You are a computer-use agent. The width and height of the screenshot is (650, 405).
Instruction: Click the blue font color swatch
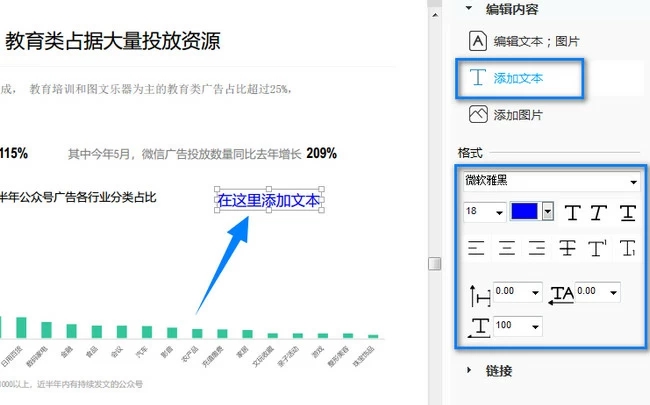tap(525, 212)
